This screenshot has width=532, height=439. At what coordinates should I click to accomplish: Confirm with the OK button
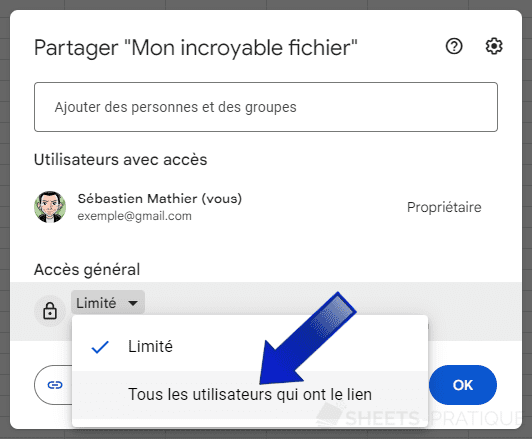point(463,385)
